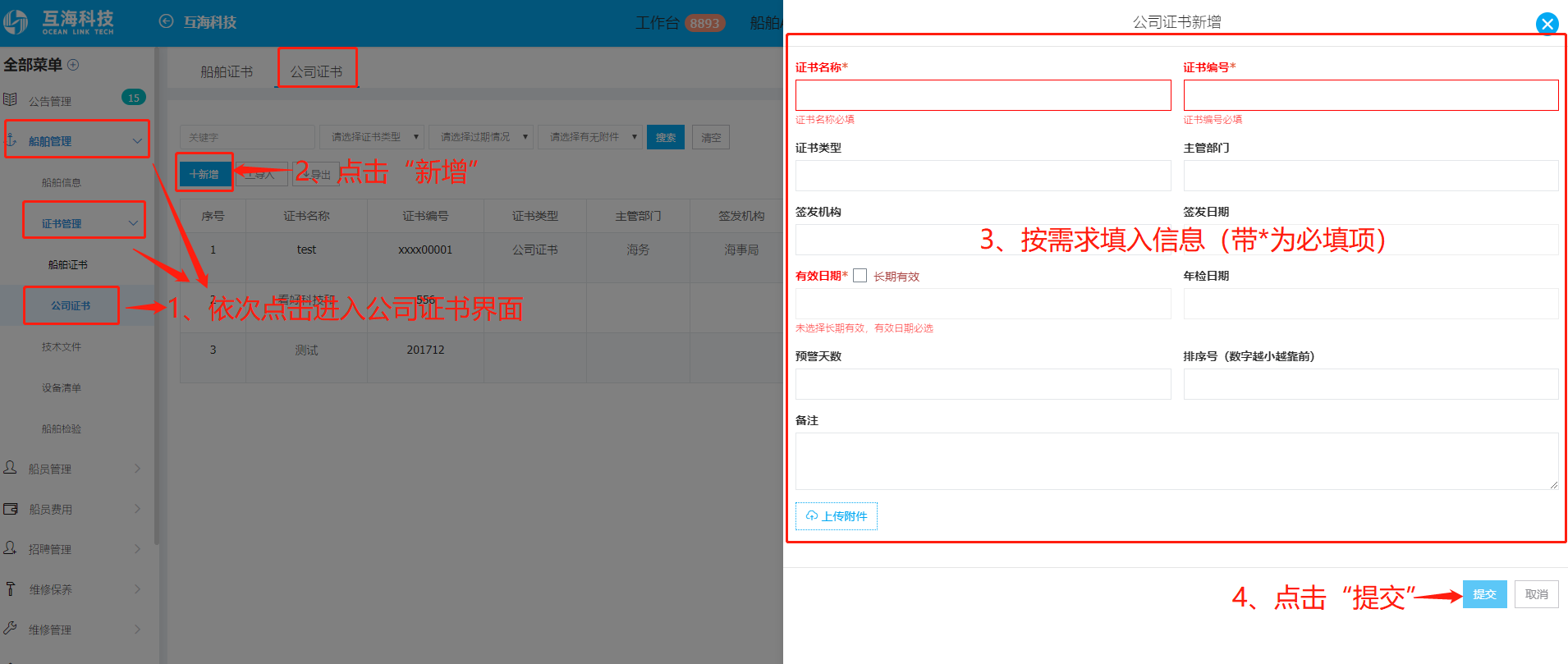Focus the 证书名称 input field
The width and height of the screenshot is (1568, 664).
(x=983, y=95)
